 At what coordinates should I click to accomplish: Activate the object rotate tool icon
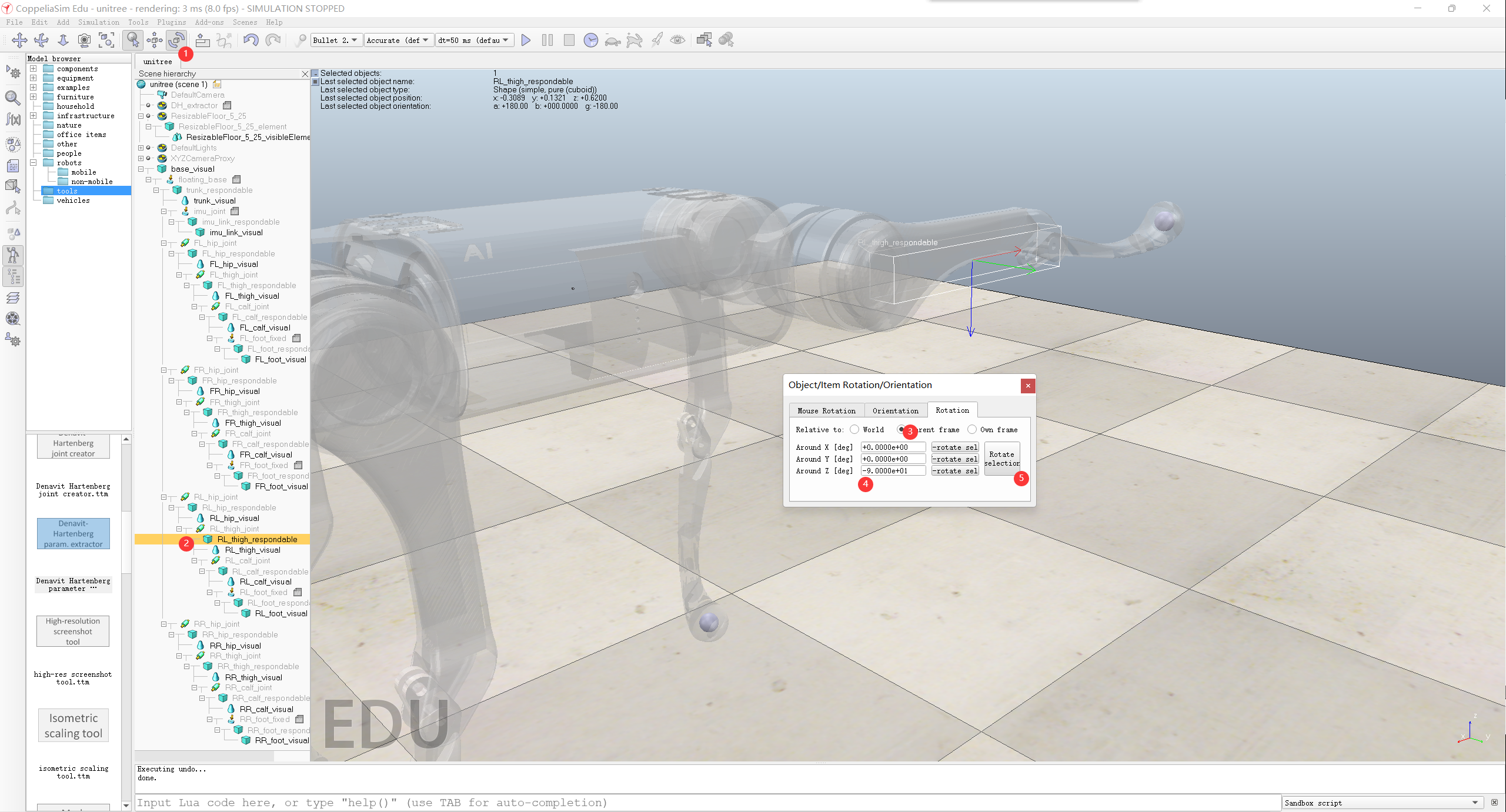click(x=176, y=40)
